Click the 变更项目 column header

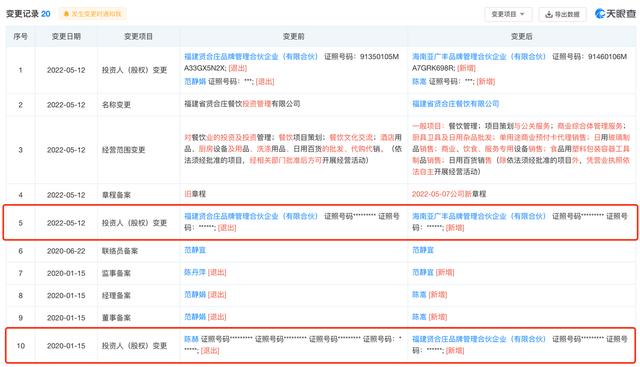pyautogui.click(x=138, y=36)
